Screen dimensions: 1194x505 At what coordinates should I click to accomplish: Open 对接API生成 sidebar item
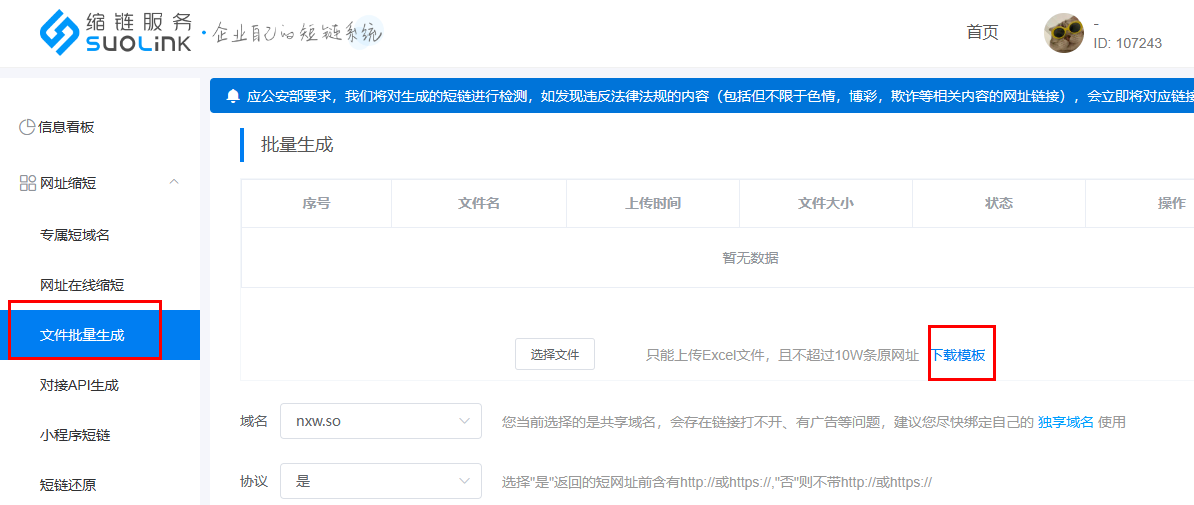(79, 385)
